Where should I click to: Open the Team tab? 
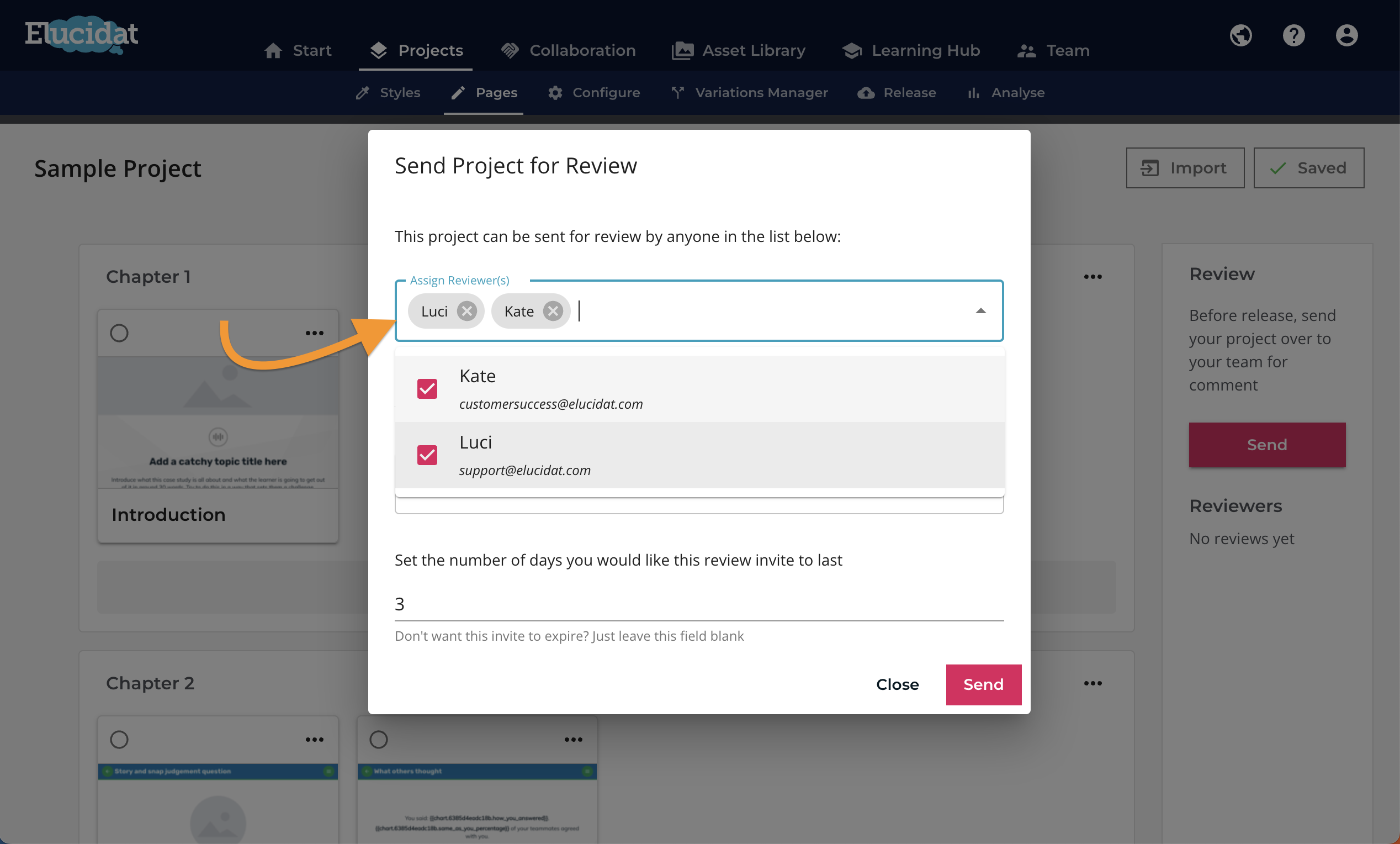[x=1053, y=51]
